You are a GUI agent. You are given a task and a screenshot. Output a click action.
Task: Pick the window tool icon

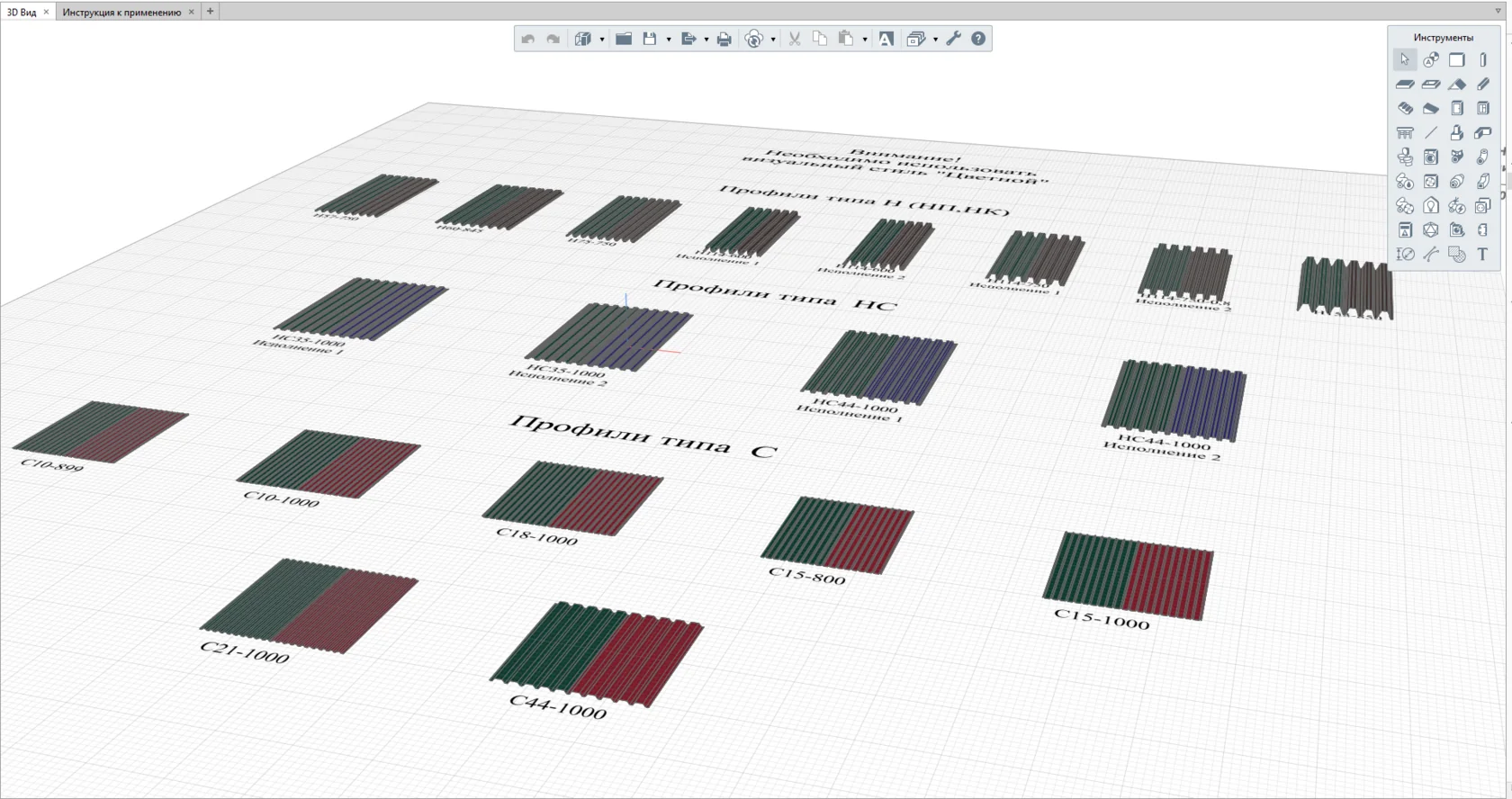click(1483, 108)
